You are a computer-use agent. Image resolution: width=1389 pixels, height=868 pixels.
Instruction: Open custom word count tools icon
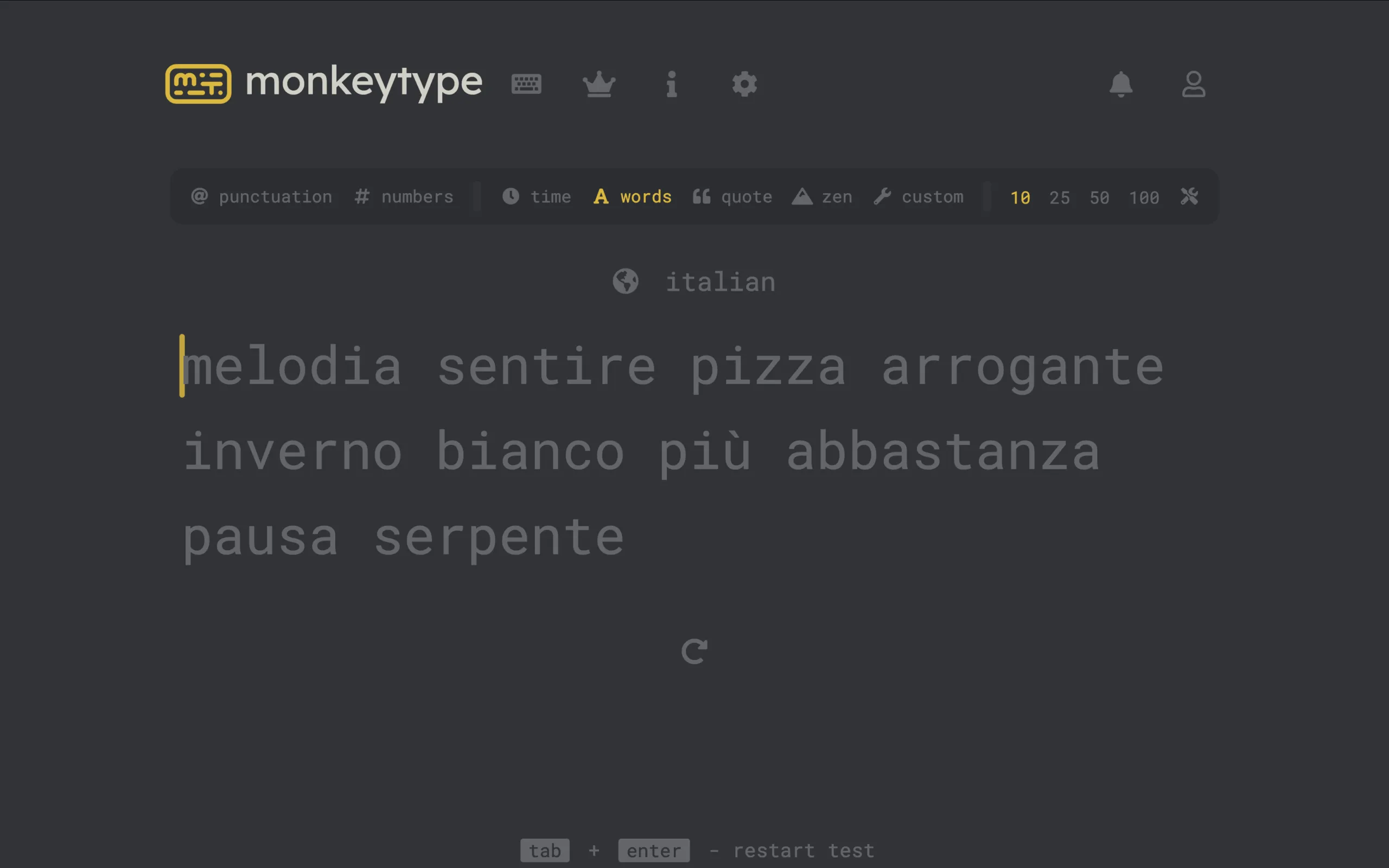coord(1189,197)
